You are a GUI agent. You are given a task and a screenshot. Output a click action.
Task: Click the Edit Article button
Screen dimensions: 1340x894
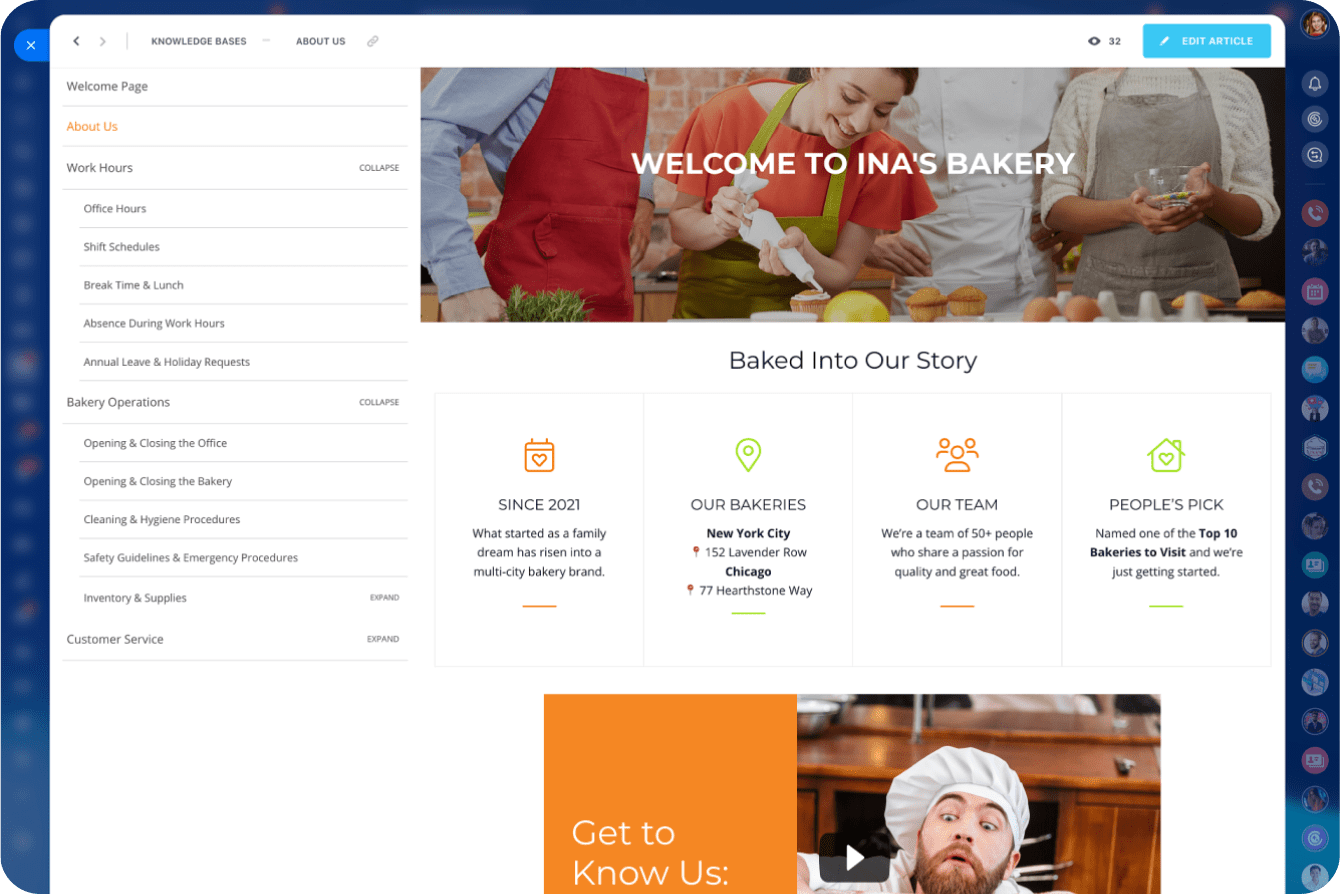coord(1207,41)
